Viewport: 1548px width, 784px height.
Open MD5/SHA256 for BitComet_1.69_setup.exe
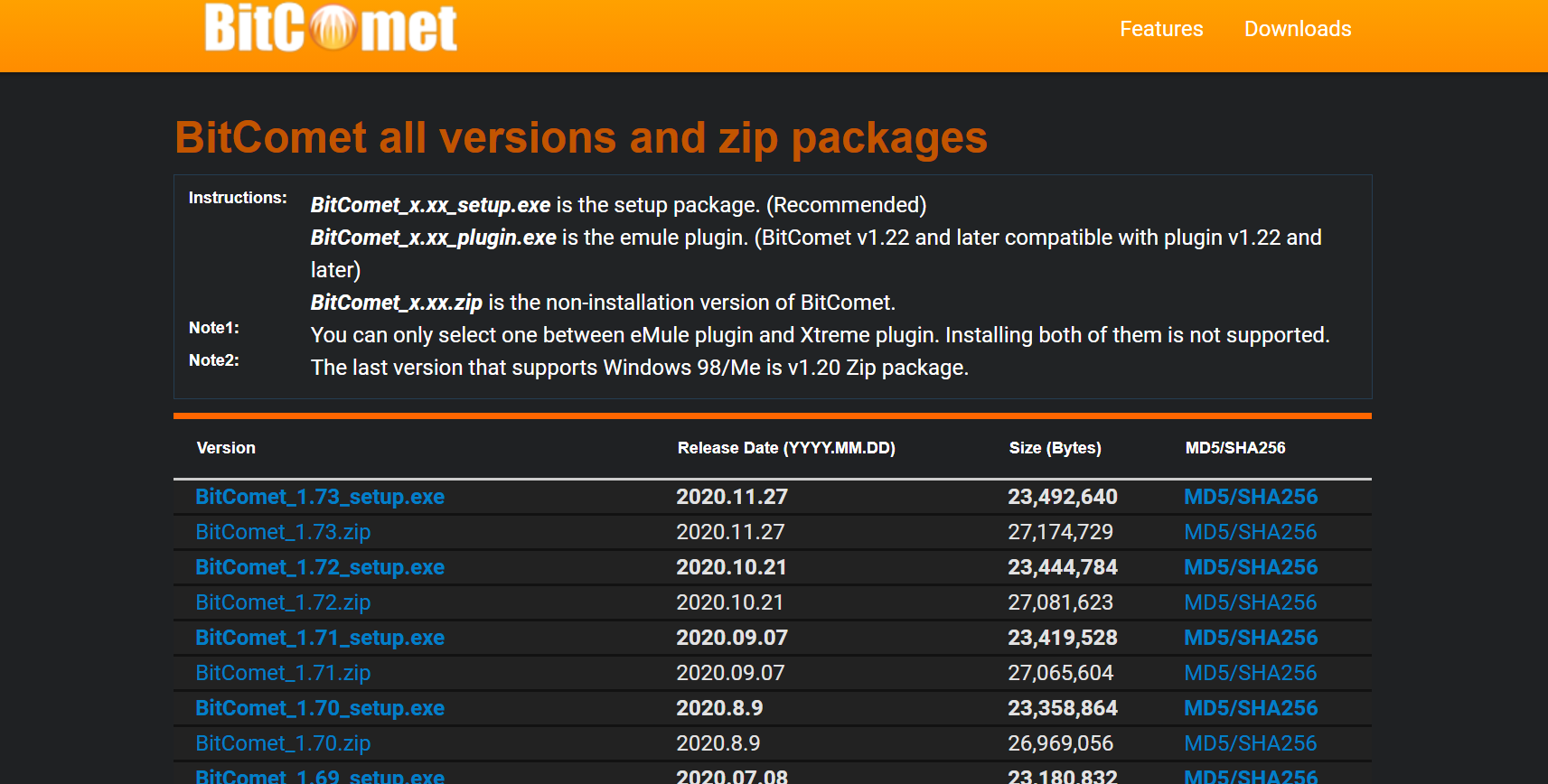pyautogui.click(x=1251, y=776)
